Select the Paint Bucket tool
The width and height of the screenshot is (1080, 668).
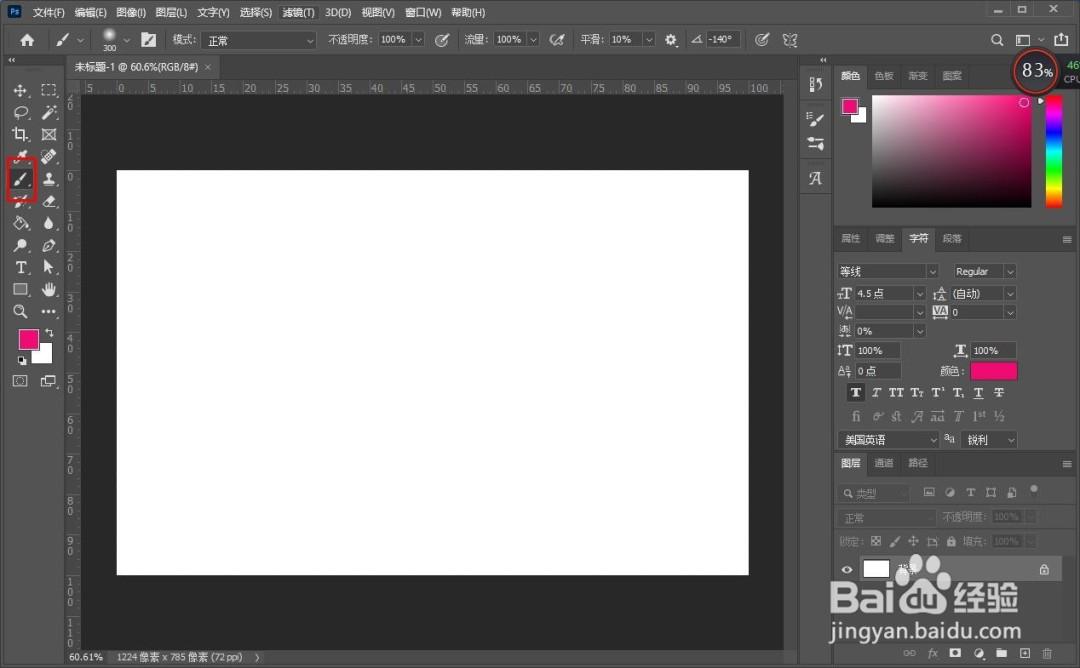click(21, 223)
